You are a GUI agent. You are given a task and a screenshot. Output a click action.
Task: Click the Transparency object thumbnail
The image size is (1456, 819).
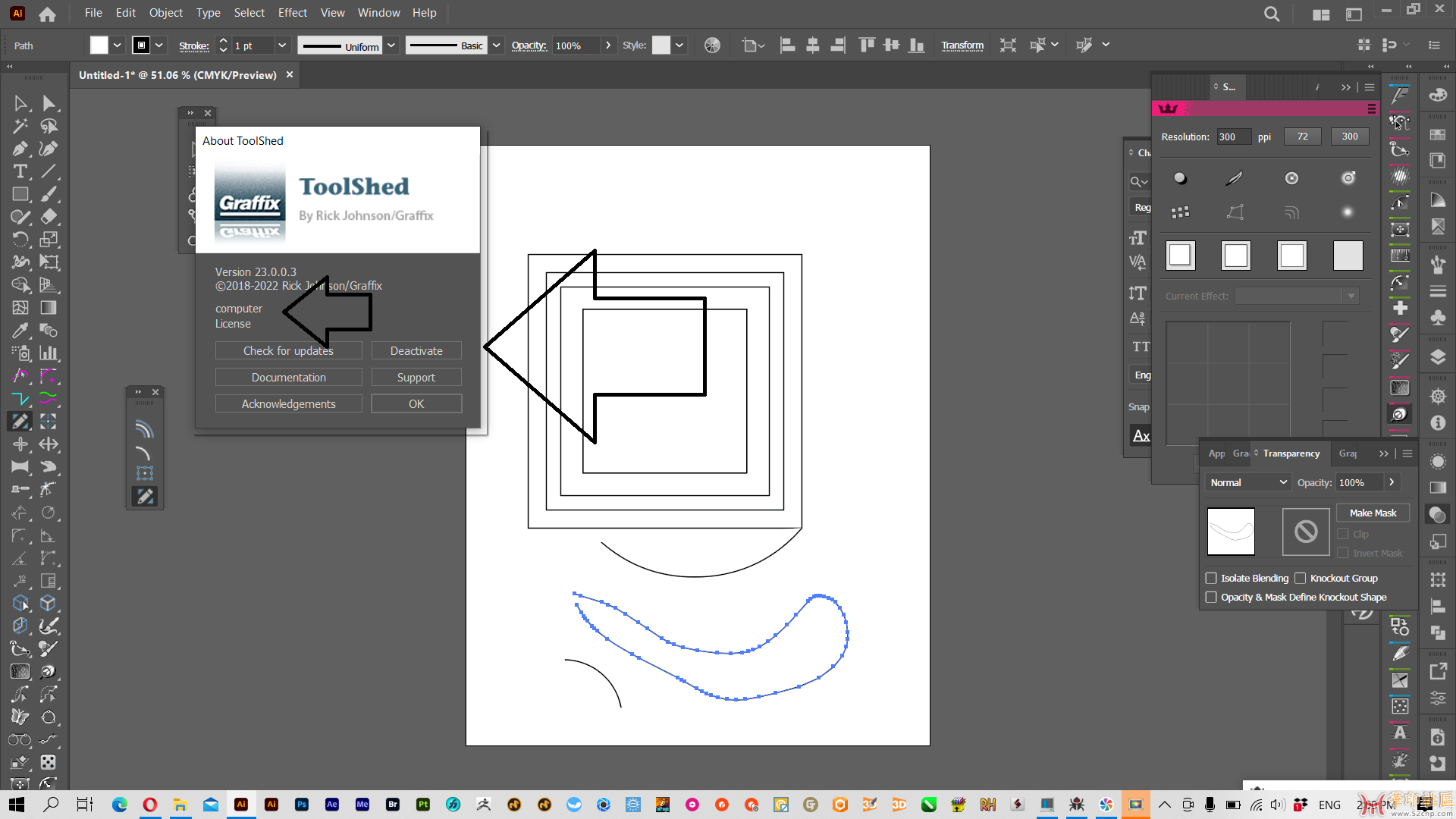click(x=1231, y=532)
